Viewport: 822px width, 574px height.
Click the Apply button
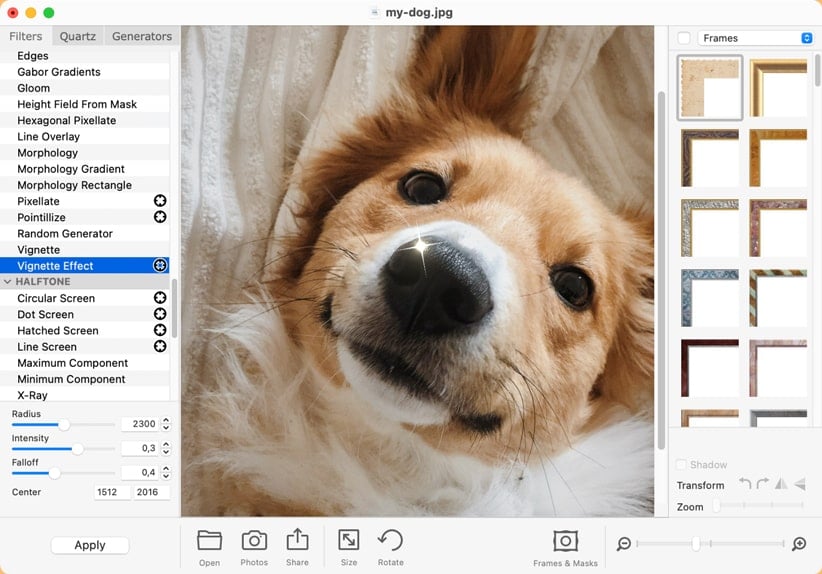click(x=90, y=545)
